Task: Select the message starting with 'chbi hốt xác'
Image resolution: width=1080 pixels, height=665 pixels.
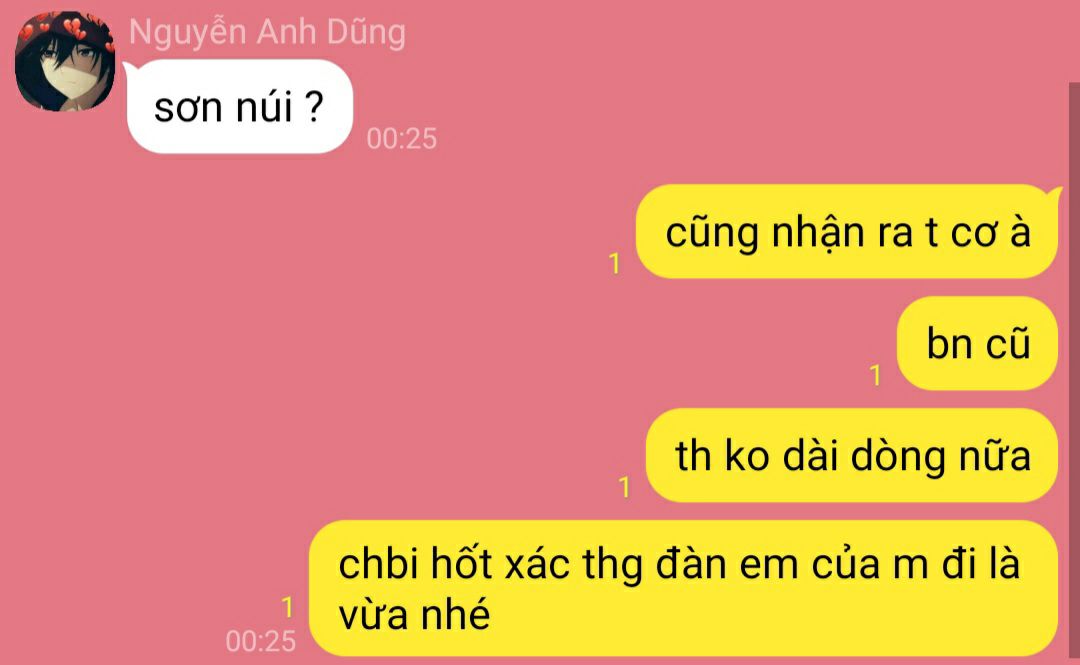Action: (x=683, y=588)
